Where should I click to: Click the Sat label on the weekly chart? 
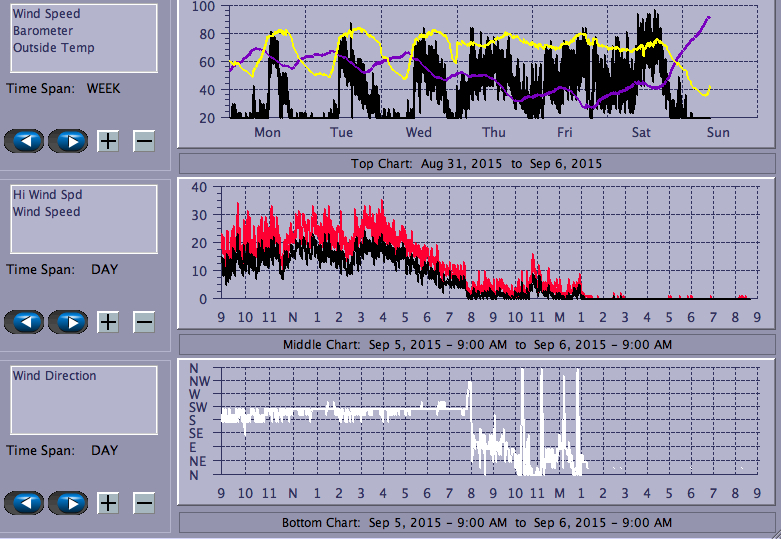tap(641, 132)
